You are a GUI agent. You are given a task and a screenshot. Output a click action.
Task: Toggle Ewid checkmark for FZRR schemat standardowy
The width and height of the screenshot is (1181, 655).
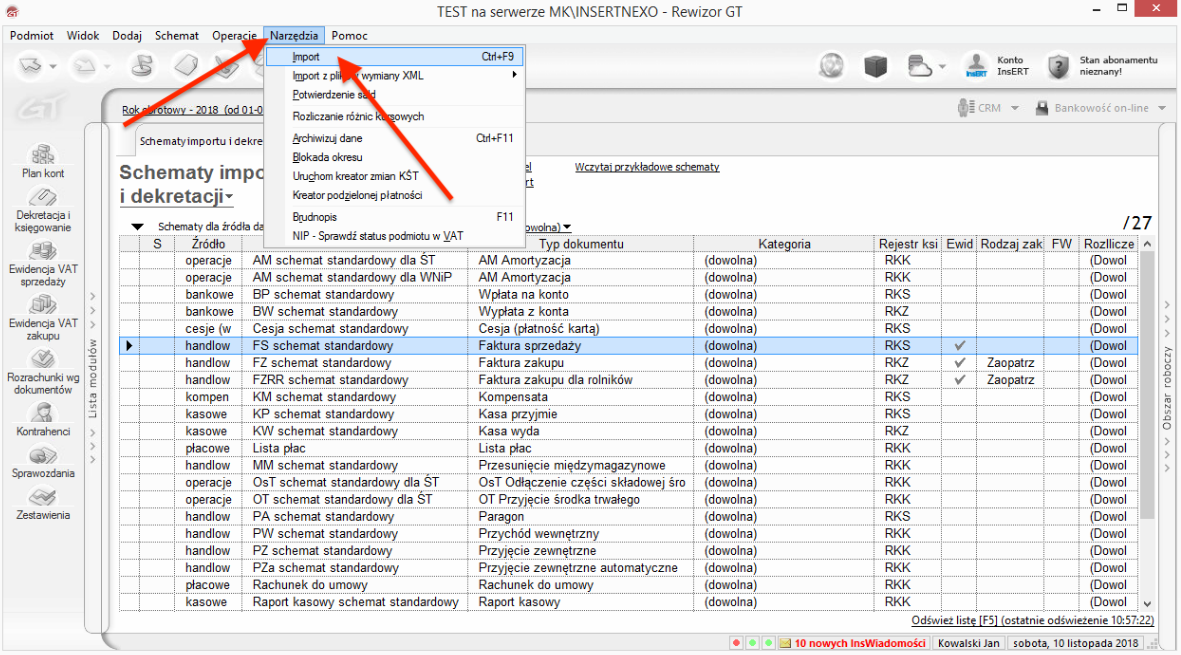pos(959,380)
